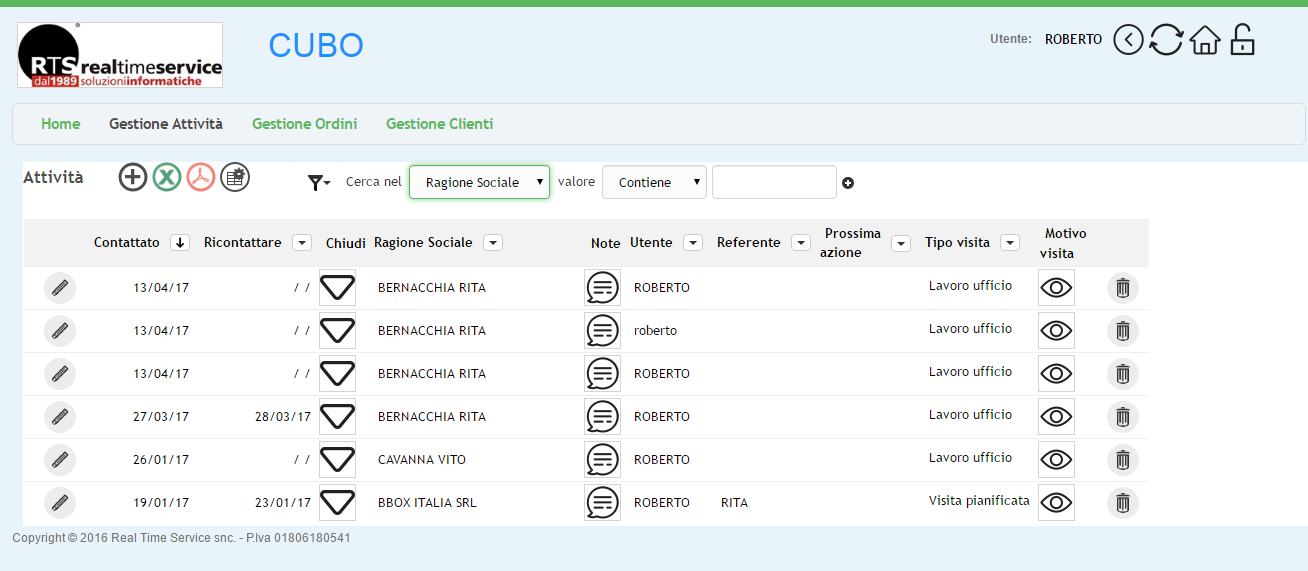Delete the CAVANNA VITO activity
The height and width of the screenshot is (571, 1308).
[1123, 460]
